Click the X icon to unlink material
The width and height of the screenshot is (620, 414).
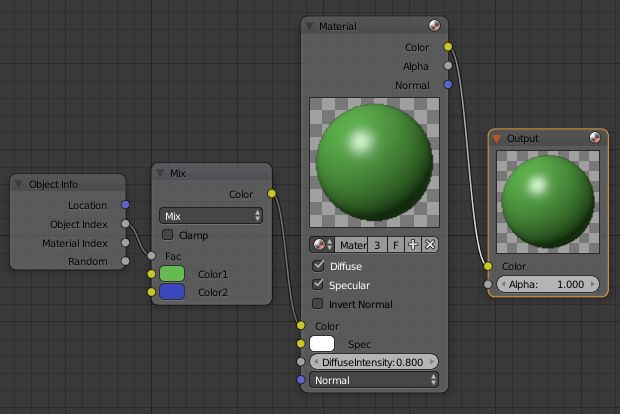pyautogui.click(x=430, y=245)
